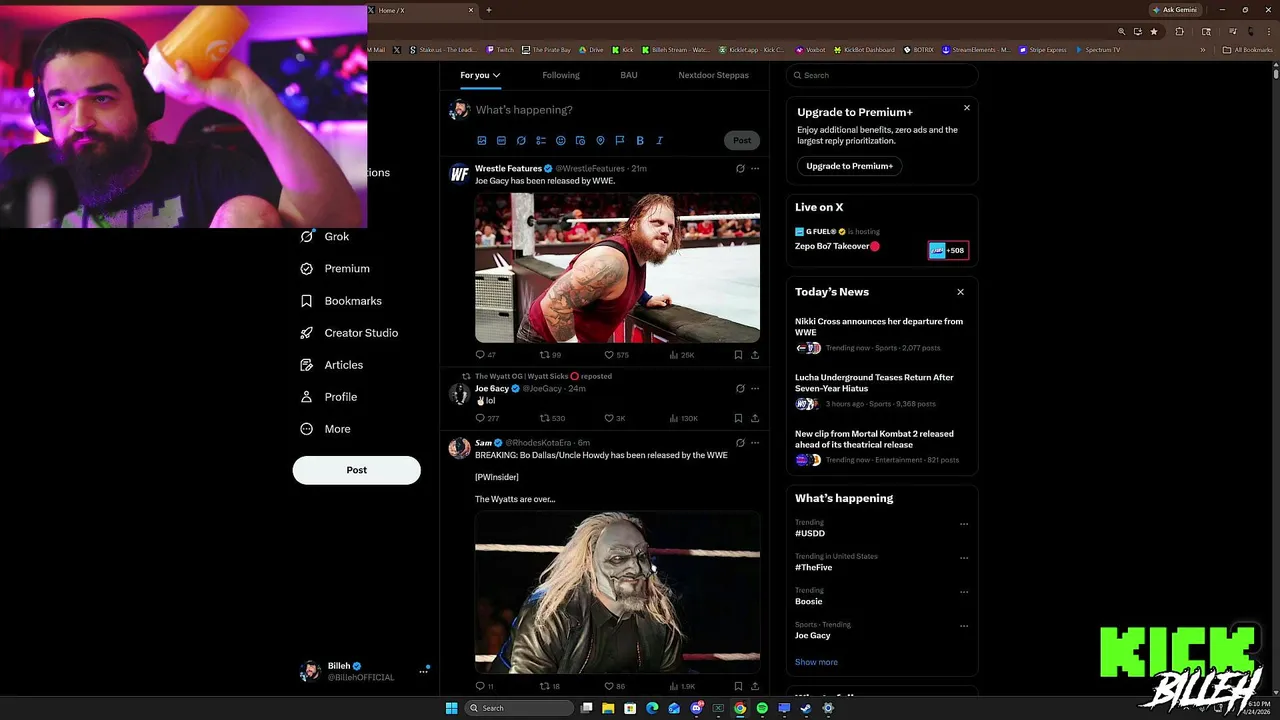This screenshot has height=720, width=1280.
Task: Click the large white Post button in sidebar
Action: click(x=356, y=470)
